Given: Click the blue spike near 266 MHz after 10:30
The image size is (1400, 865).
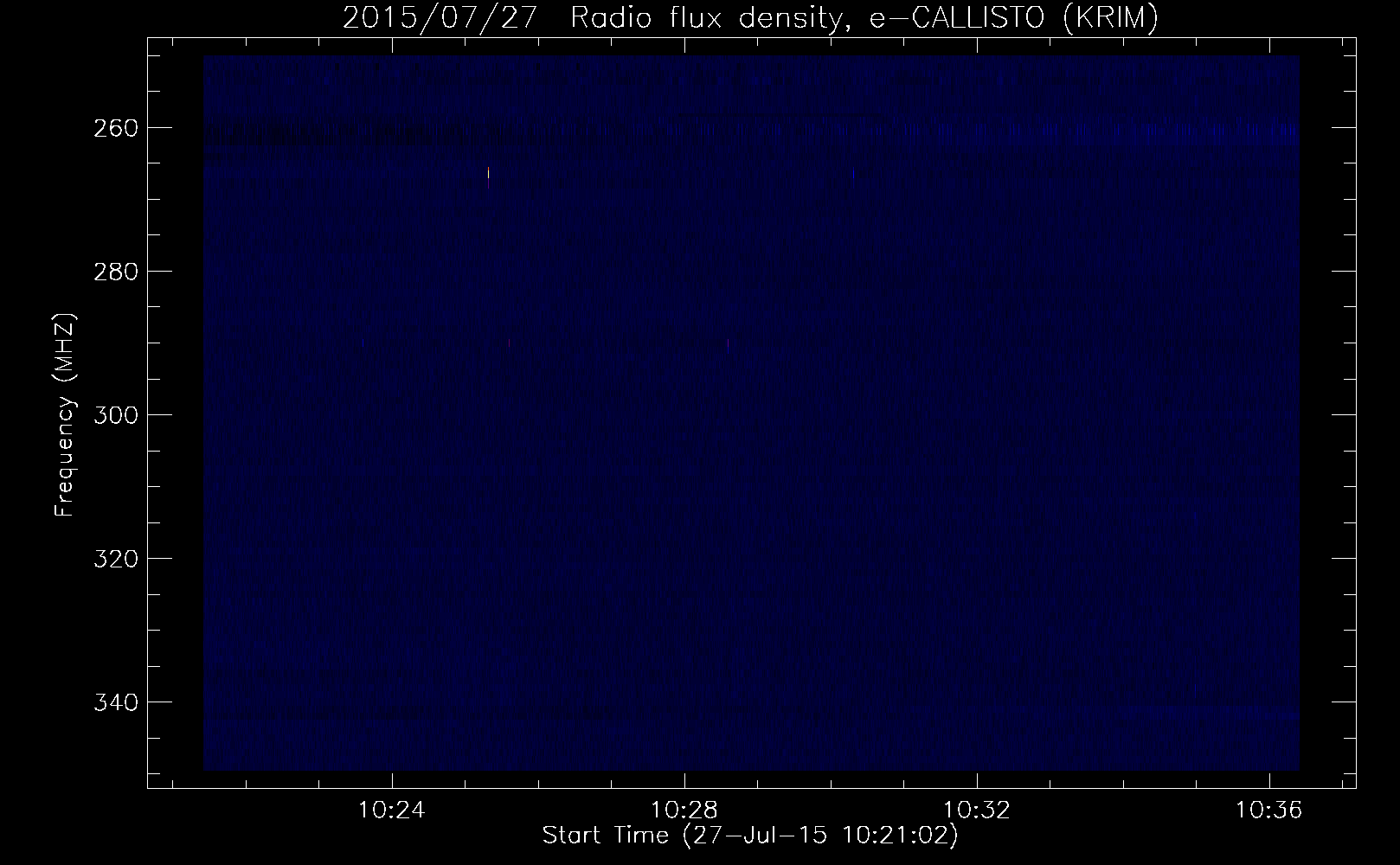Looking at the screenshot, I should [x=854, y=175].
